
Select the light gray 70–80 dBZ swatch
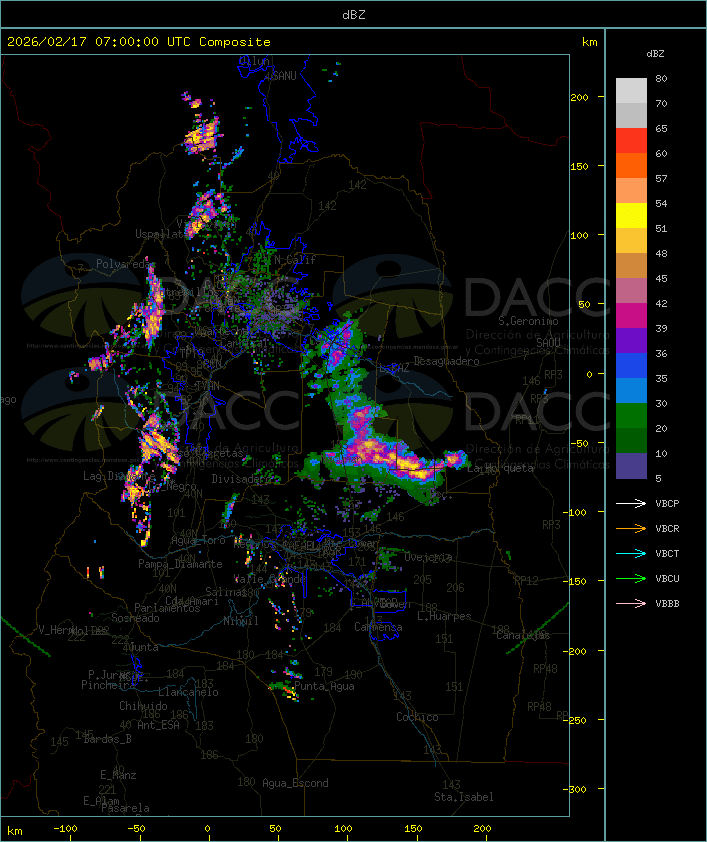631,90
